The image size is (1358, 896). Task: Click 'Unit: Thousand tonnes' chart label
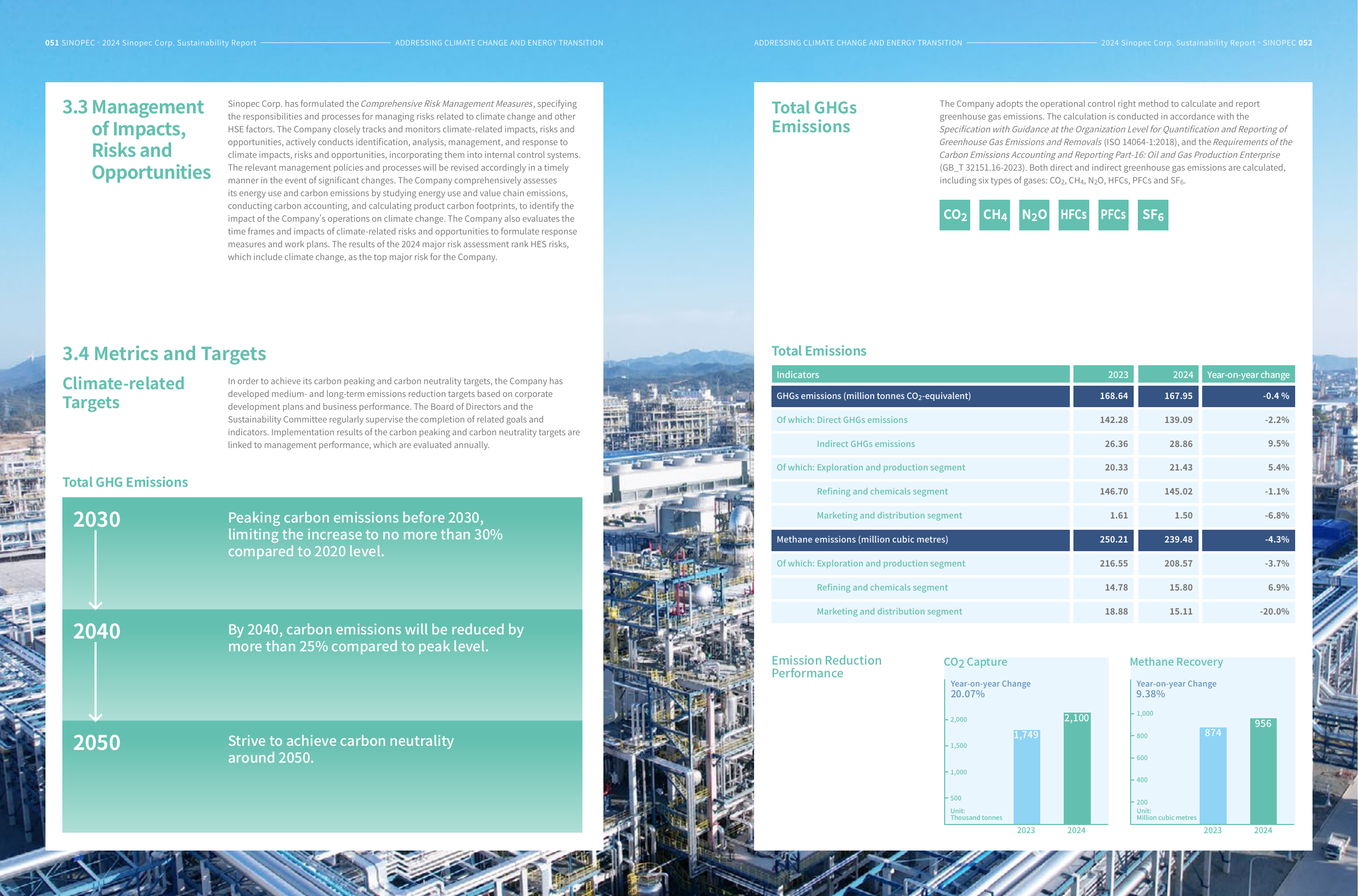(976, 814)
